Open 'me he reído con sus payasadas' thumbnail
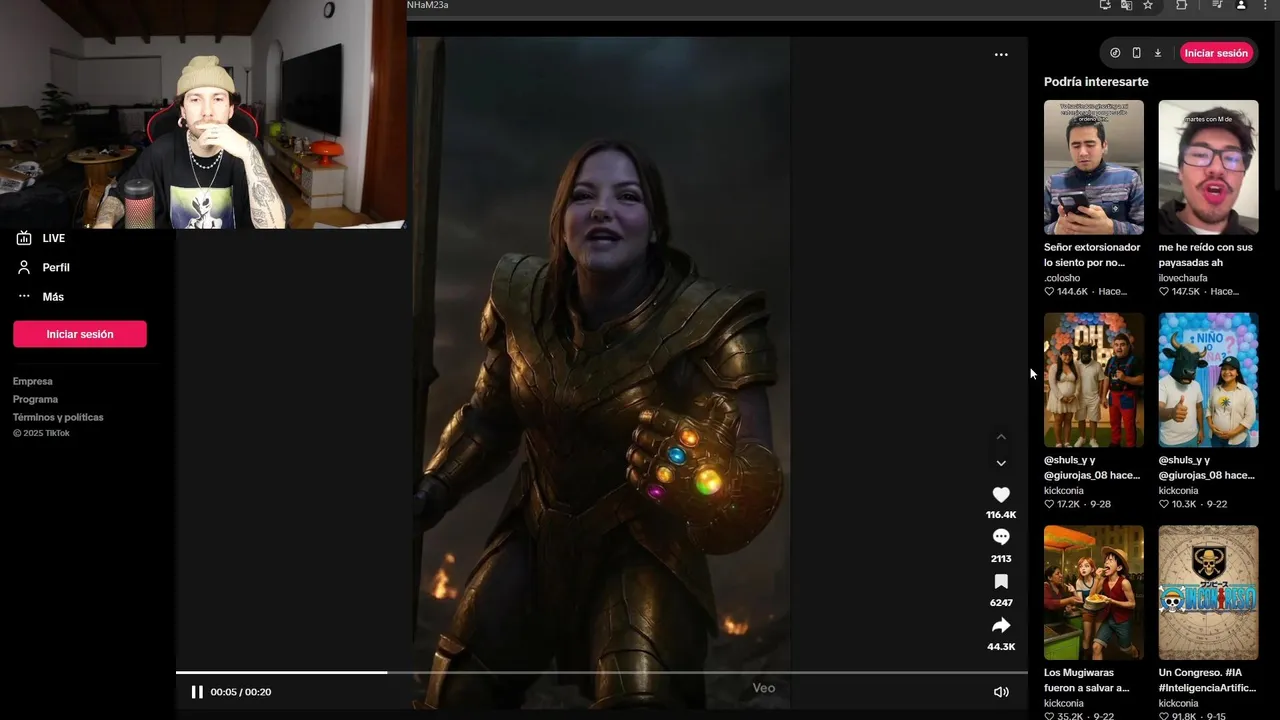This screenshot has width=1280, height=720. tap(1208, 167)
